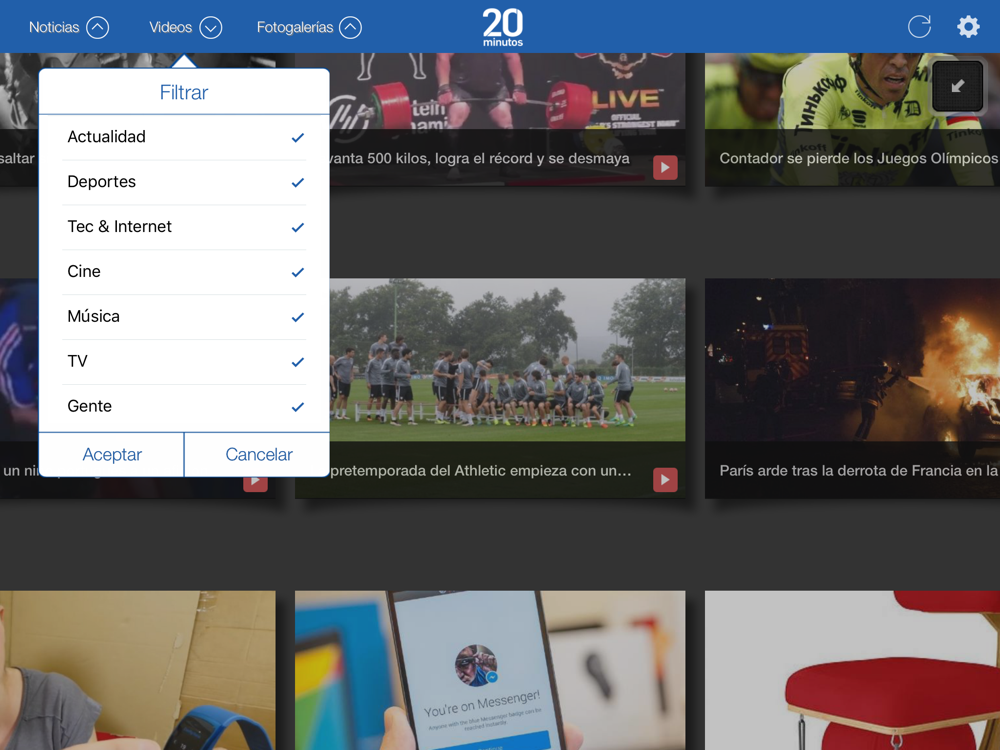Click the refresh icon in the header
Viewport: 1000px width, 750px height.
(919, 27)
